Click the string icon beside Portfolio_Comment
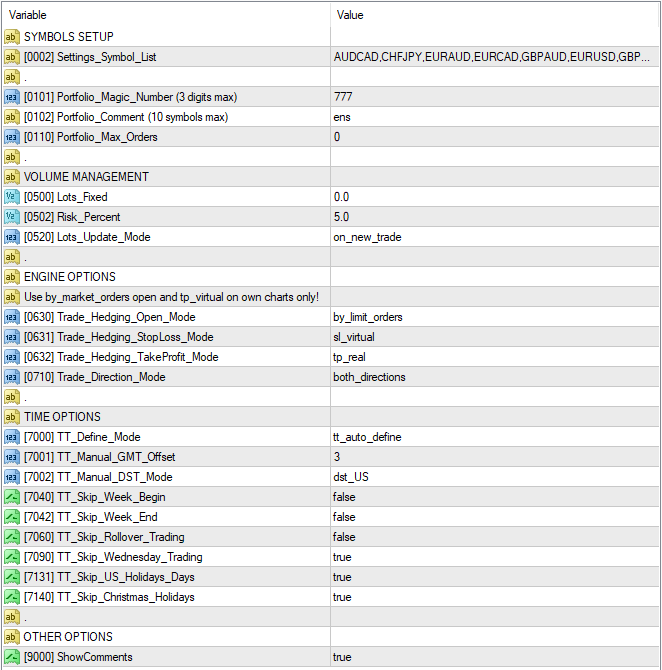Screen dimensions: 662x670 click(x=12, y=117)
